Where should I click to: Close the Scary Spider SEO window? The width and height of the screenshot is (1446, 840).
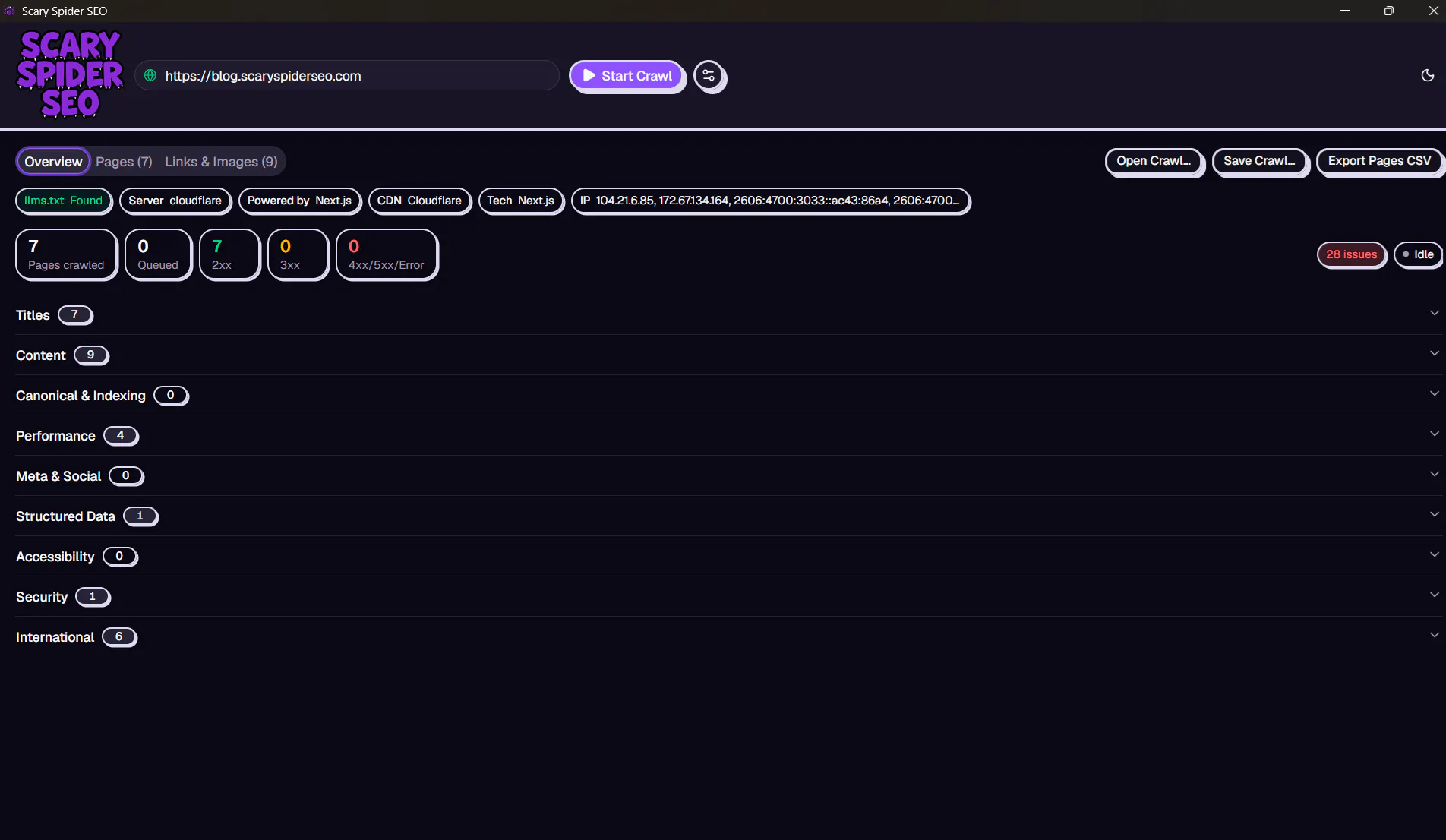point(1433,11)
